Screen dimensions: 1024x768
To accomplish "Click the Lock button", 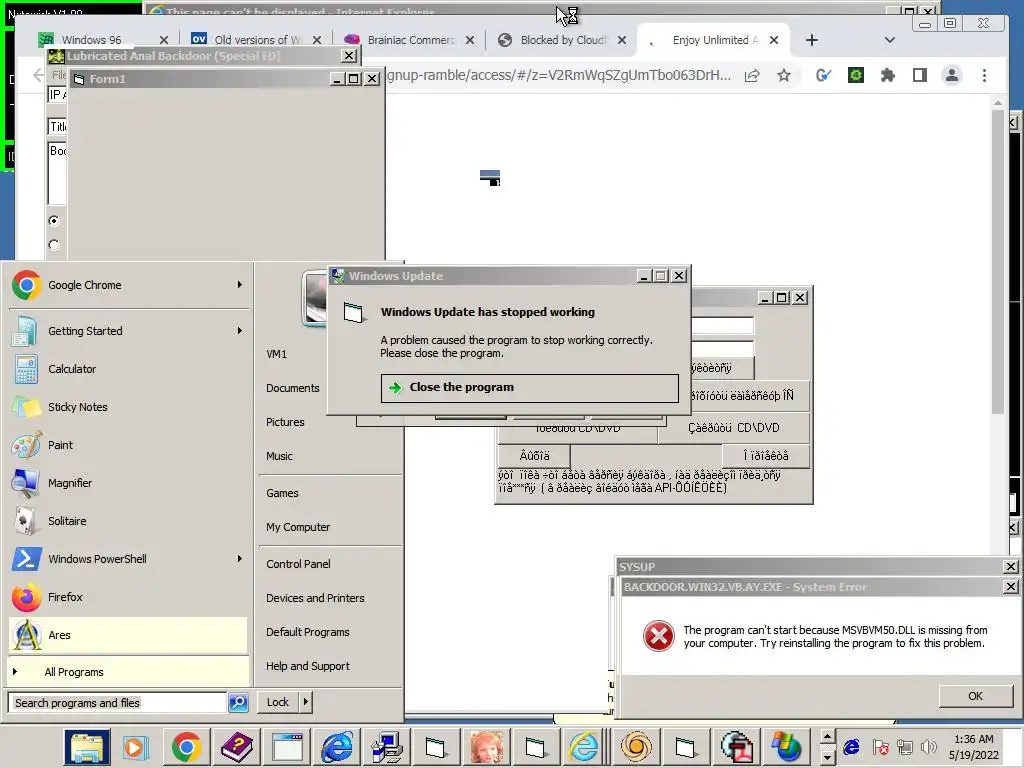I will coord(278,703).
